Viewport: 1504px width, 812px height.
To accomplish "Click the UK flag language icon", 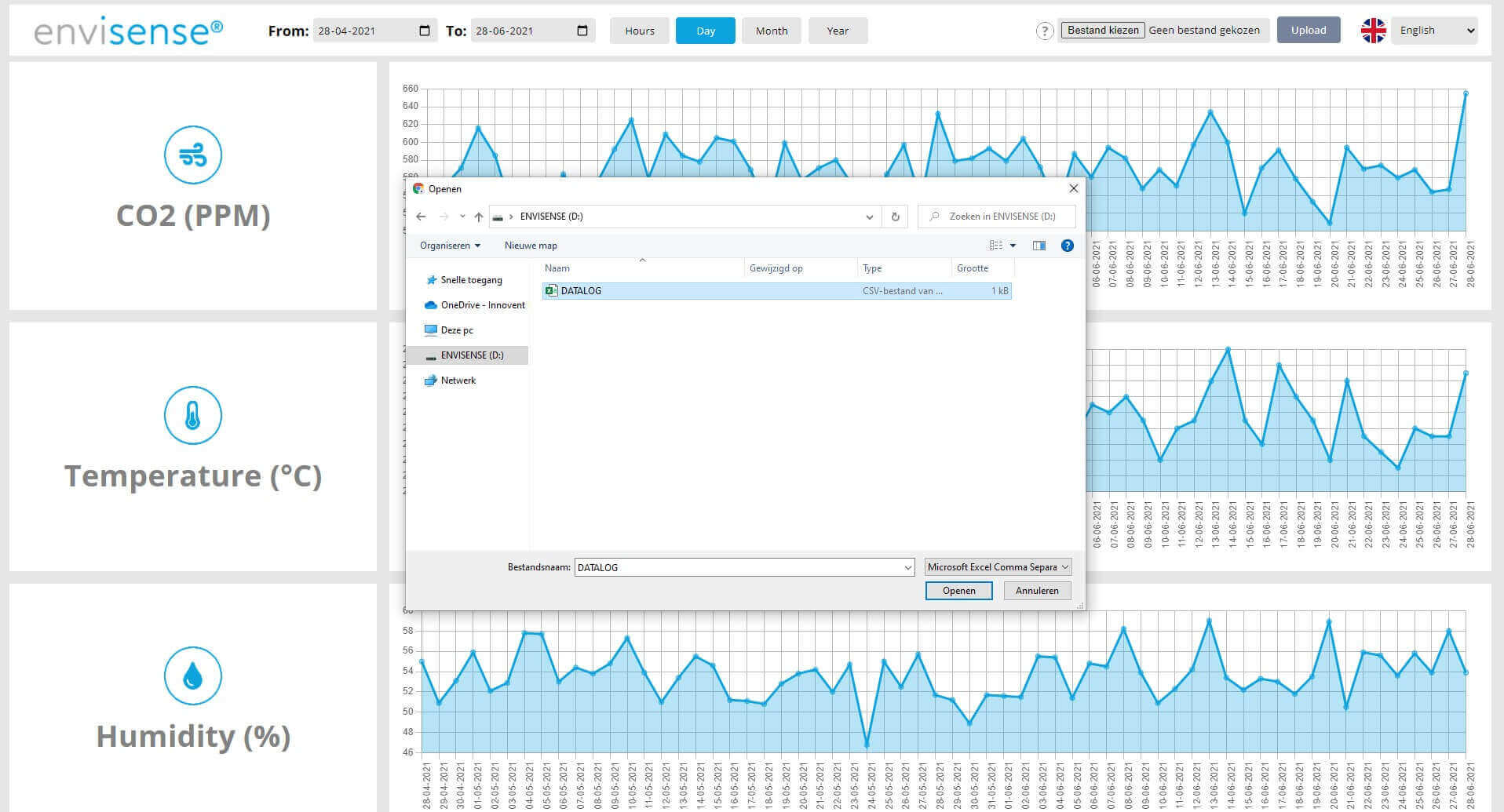I will pos(1373,31).
